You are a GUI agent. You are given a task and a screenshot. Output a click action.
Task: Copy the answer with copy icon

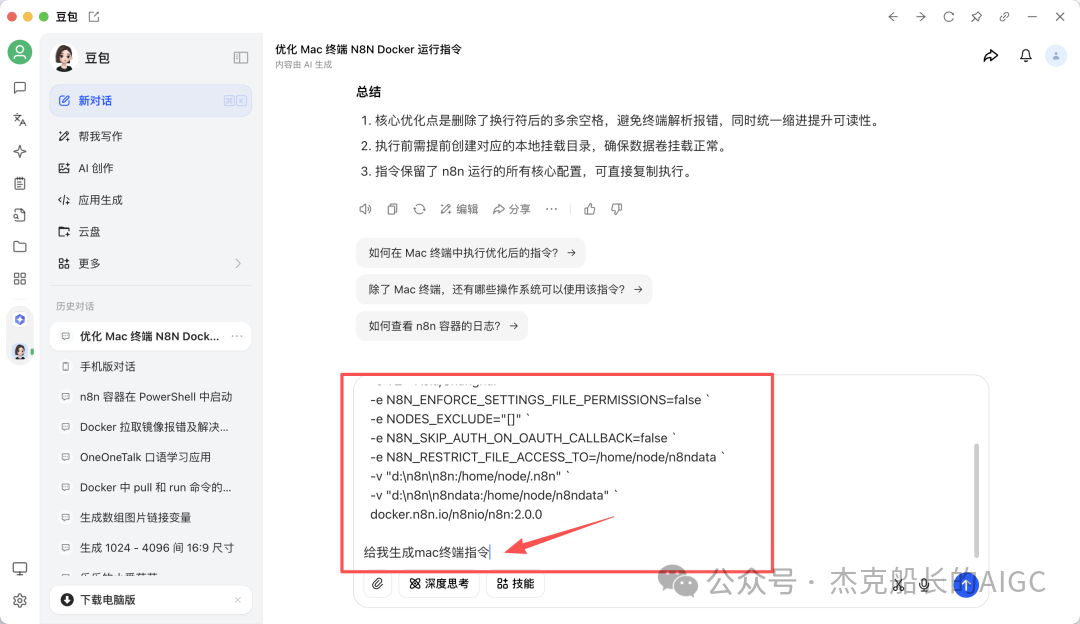[392, 209]
